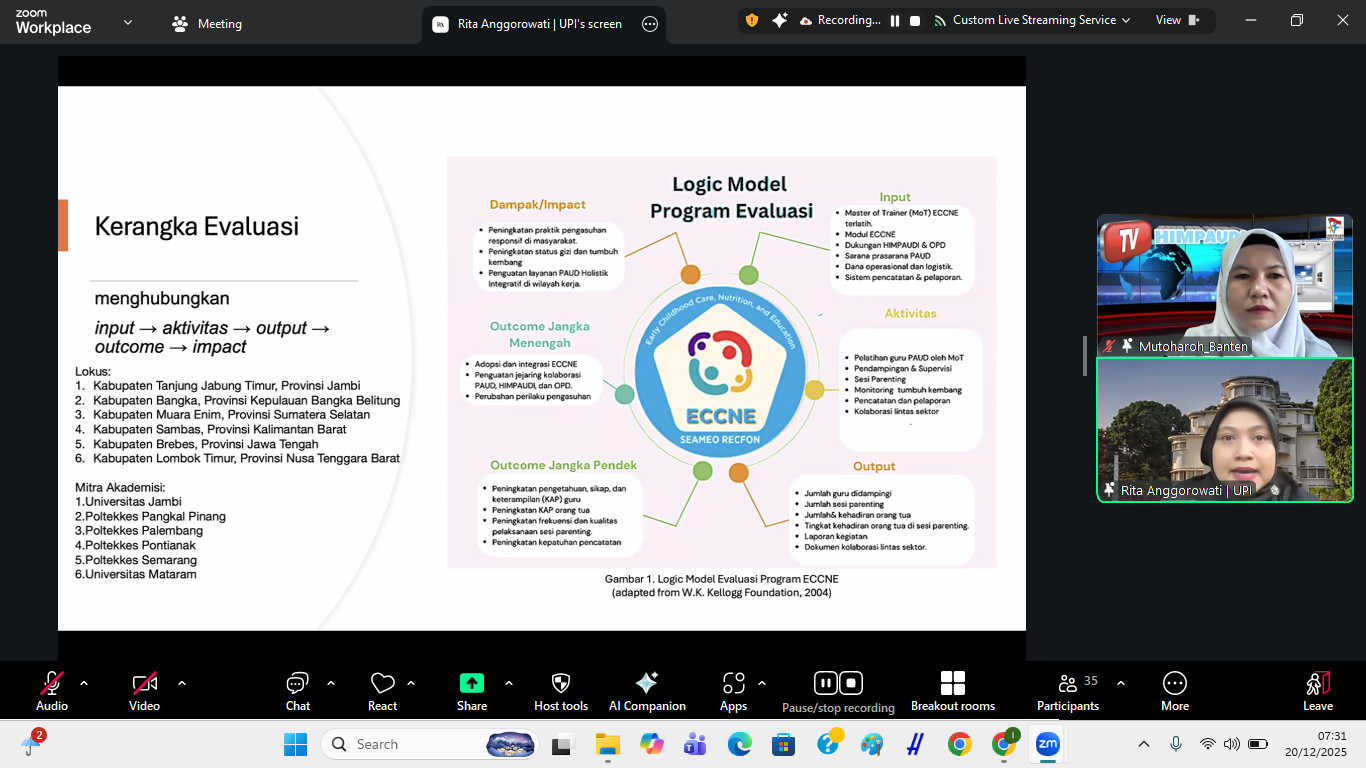Turn on the Video camera
Viewport: 1366px width, 768px height.
pos(144,691)
